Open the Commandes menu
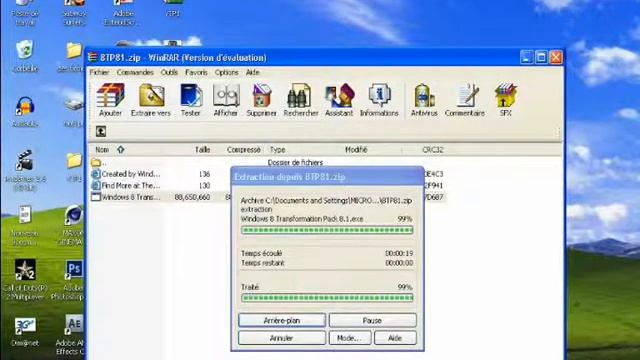Screen dimensions: 640x360 (x=135, y=72)
